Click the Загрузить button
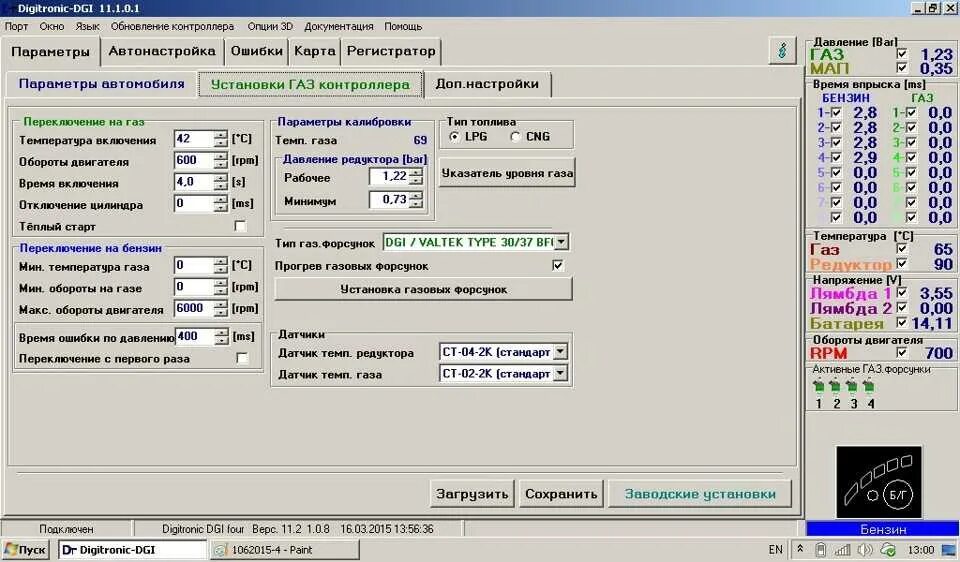Screen dimensions: 960x562 472,493
